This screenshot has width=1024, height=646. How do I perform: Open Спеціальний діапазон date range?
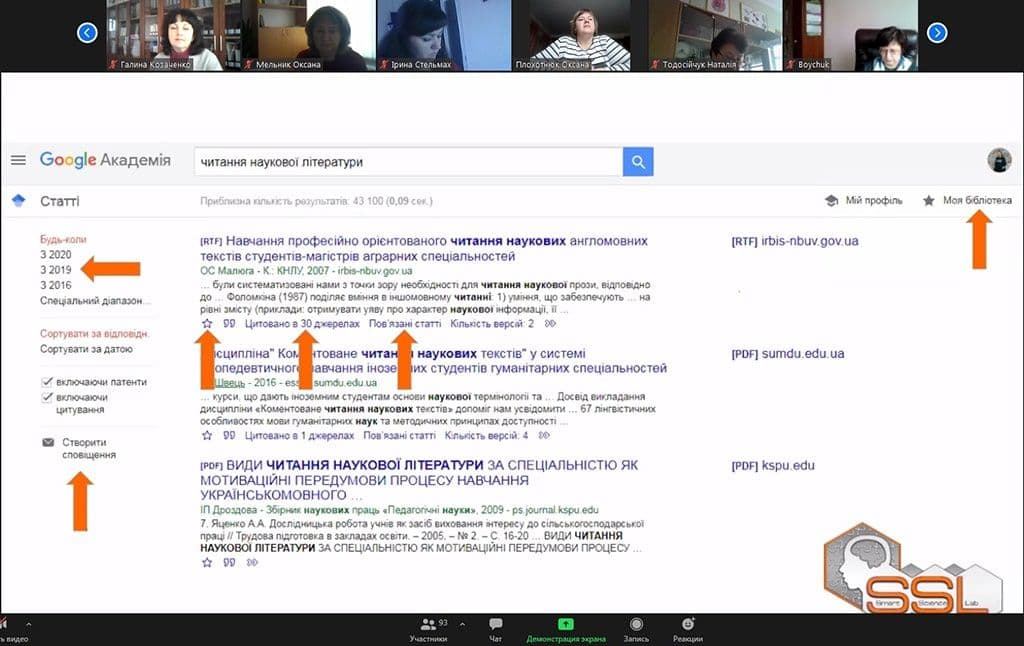(95, 300)
